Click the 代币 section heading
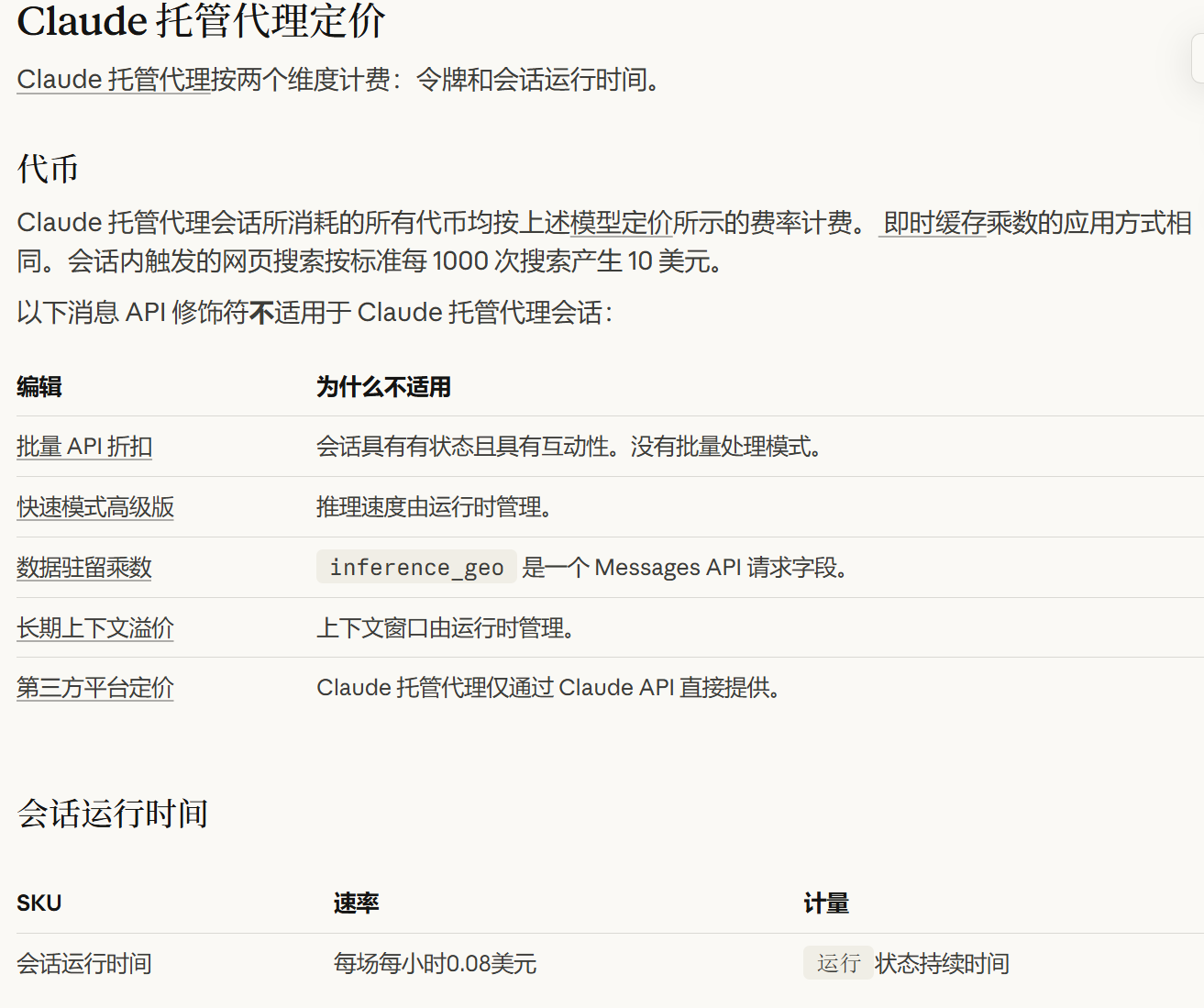Image resolution: width=1204 pixels, height=1008 pixels. click(x=48, y=169)
